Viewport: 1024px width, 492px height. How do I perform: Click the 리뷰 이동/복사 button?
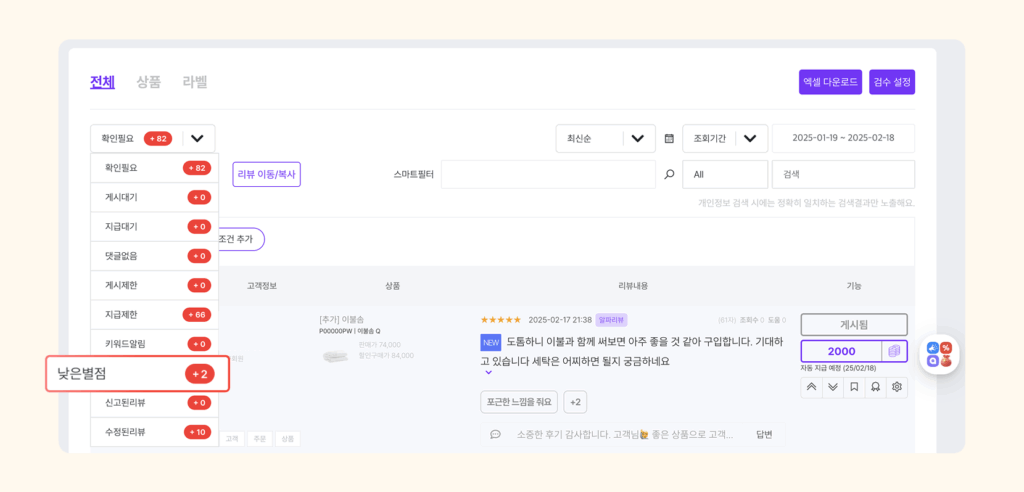click(266, 174)
